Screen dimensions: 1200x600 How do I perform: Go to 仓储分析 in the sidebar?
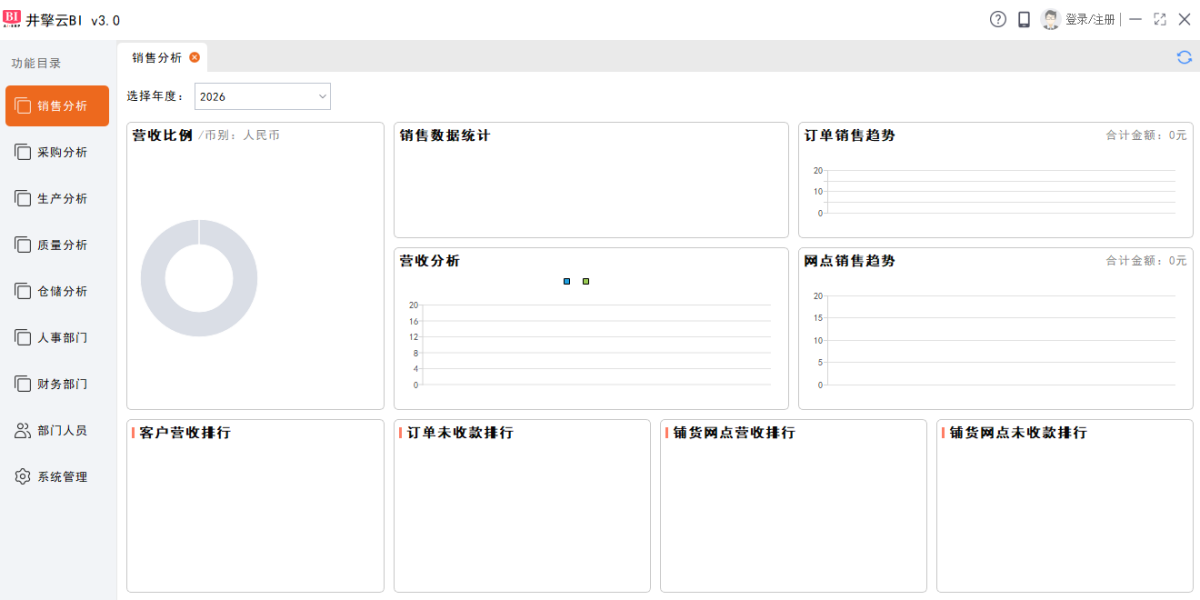[x=58, y=291]
